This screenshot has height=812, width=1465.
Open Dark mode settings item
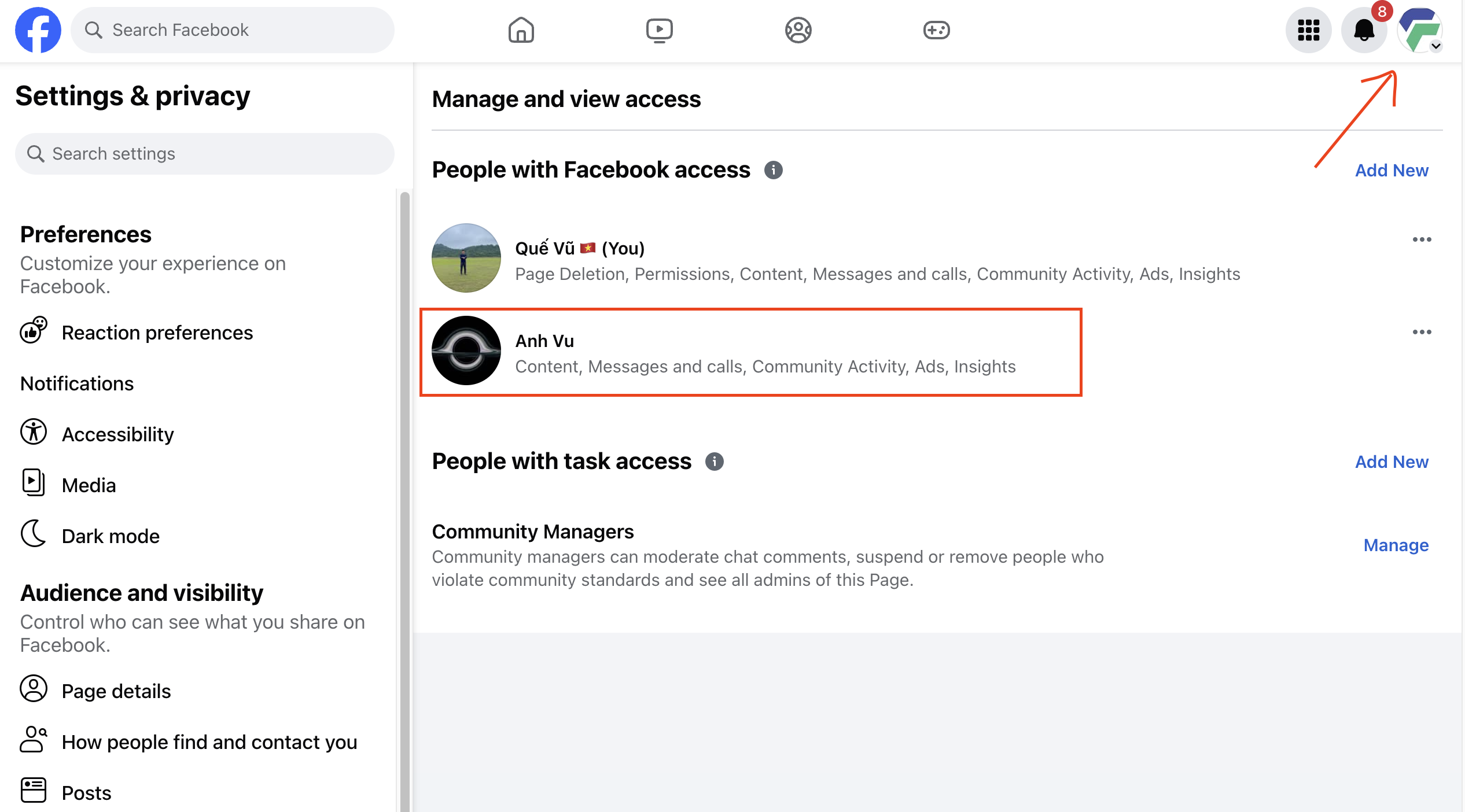pos(110,536)
